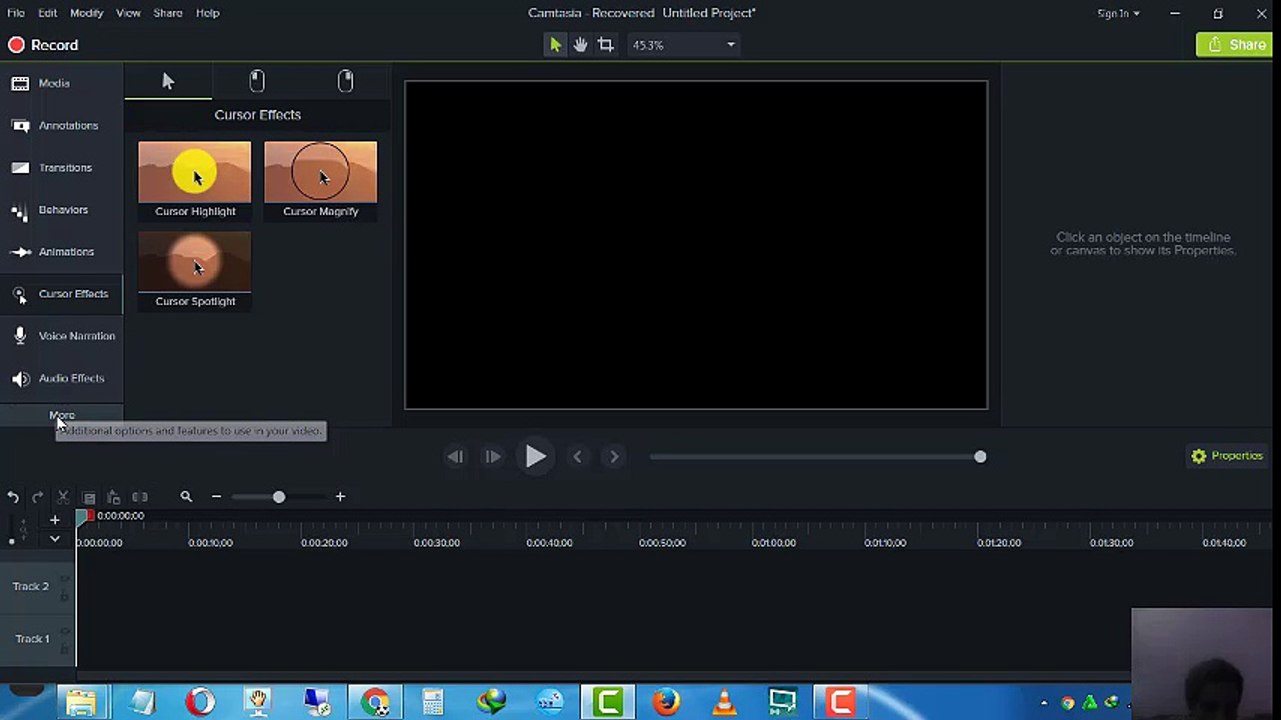The image size is (1281, 720).
Task: Click the timeline magnifier zoom icon
Action: click(186, 497)
